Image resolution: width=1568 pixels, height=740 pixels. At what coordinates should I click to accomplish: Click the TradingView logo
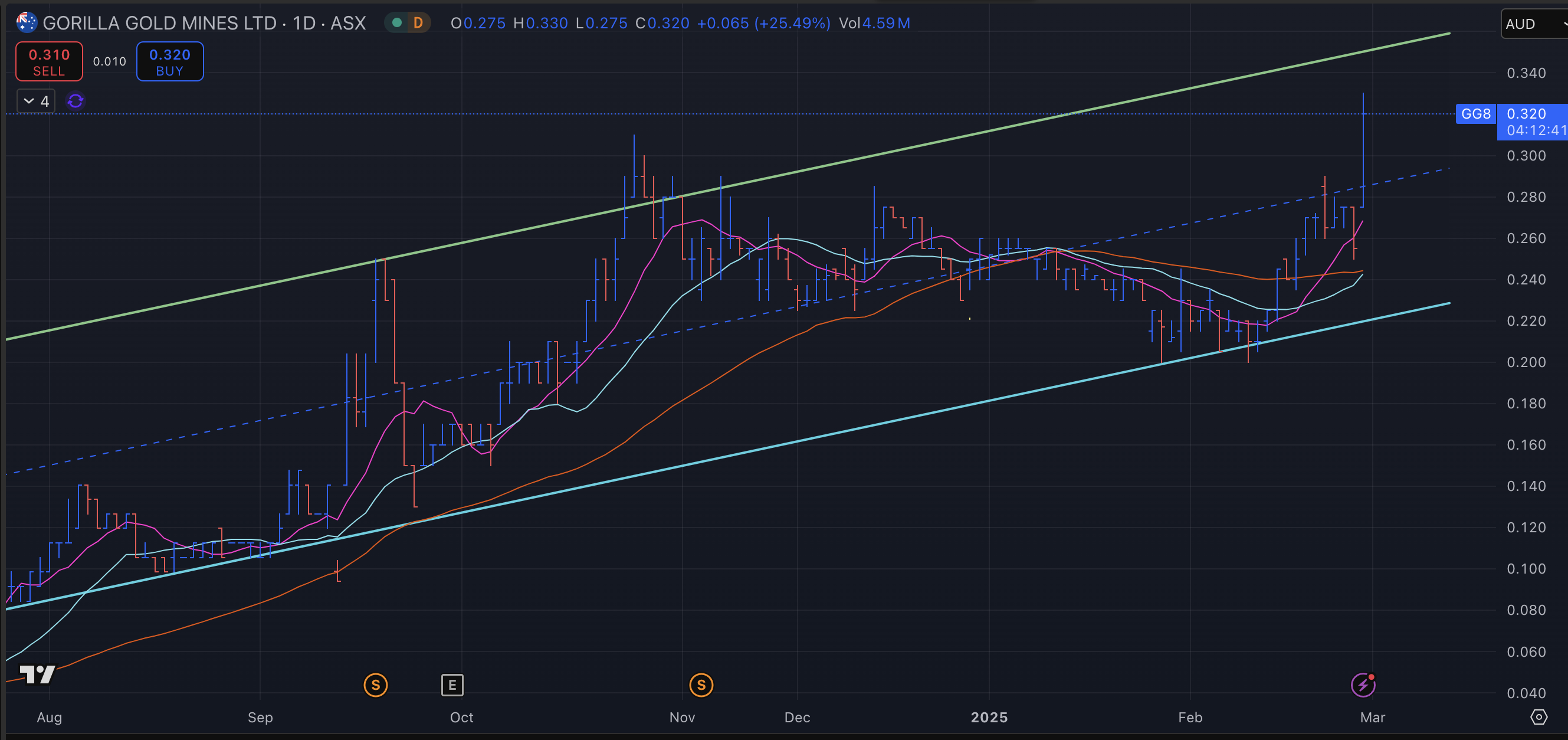38,674
